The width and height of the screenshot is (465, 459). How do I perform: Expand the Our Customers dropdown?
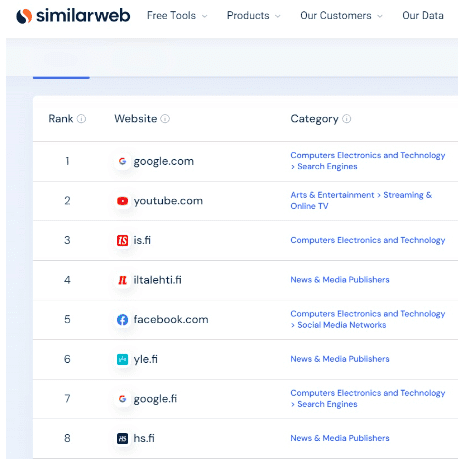point(341,16)
